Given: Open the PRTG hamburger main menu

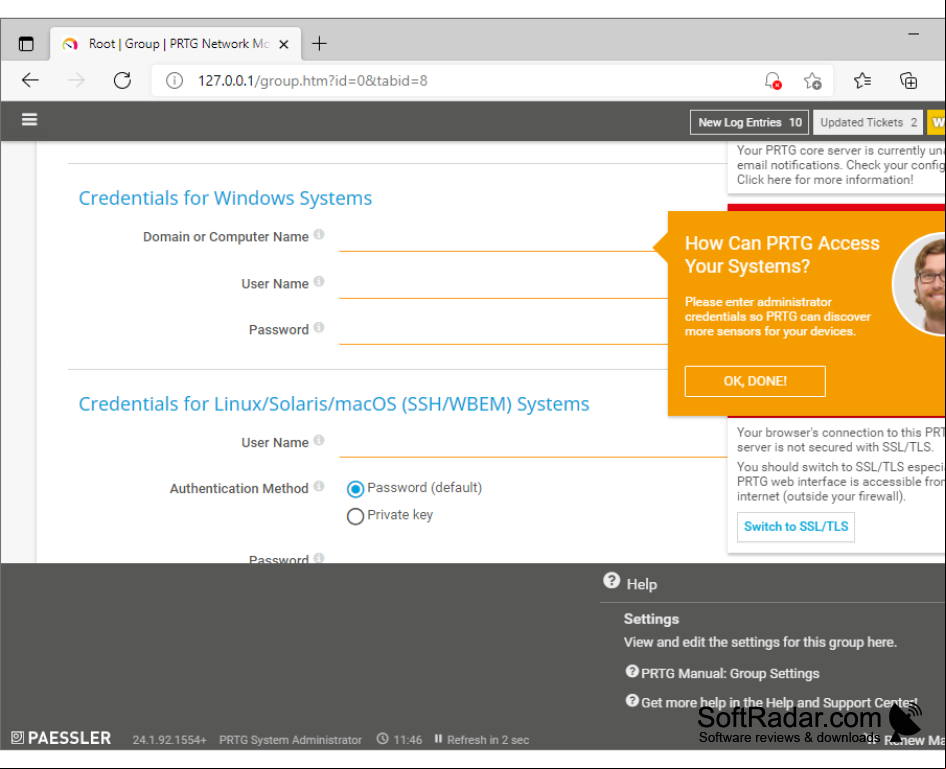Looking at the screenshot, I should pos(29,120).
